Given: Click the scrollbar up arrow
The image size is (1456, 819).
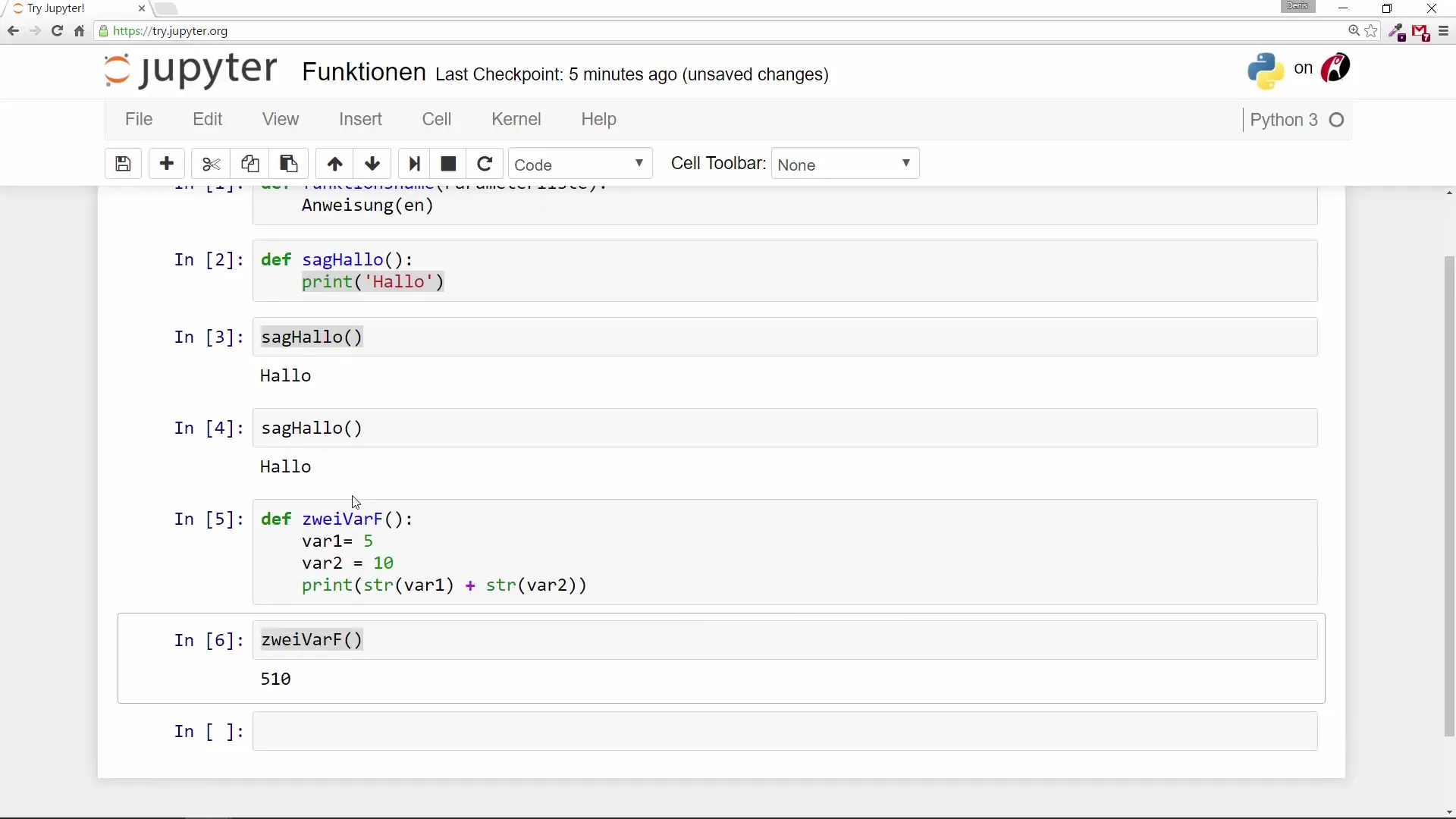Looking at the screenshot, I should [1449, 193].
